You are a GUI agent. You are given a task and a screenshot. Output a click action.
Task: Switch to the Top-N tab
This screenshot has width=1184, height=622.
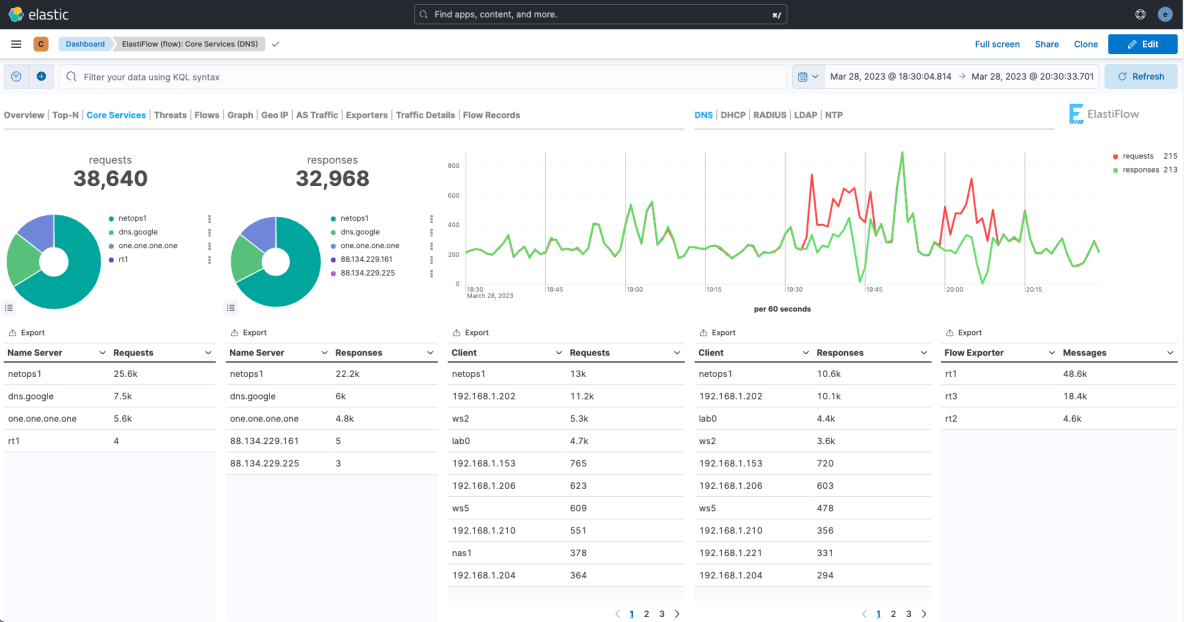click(x=65, y=115)
